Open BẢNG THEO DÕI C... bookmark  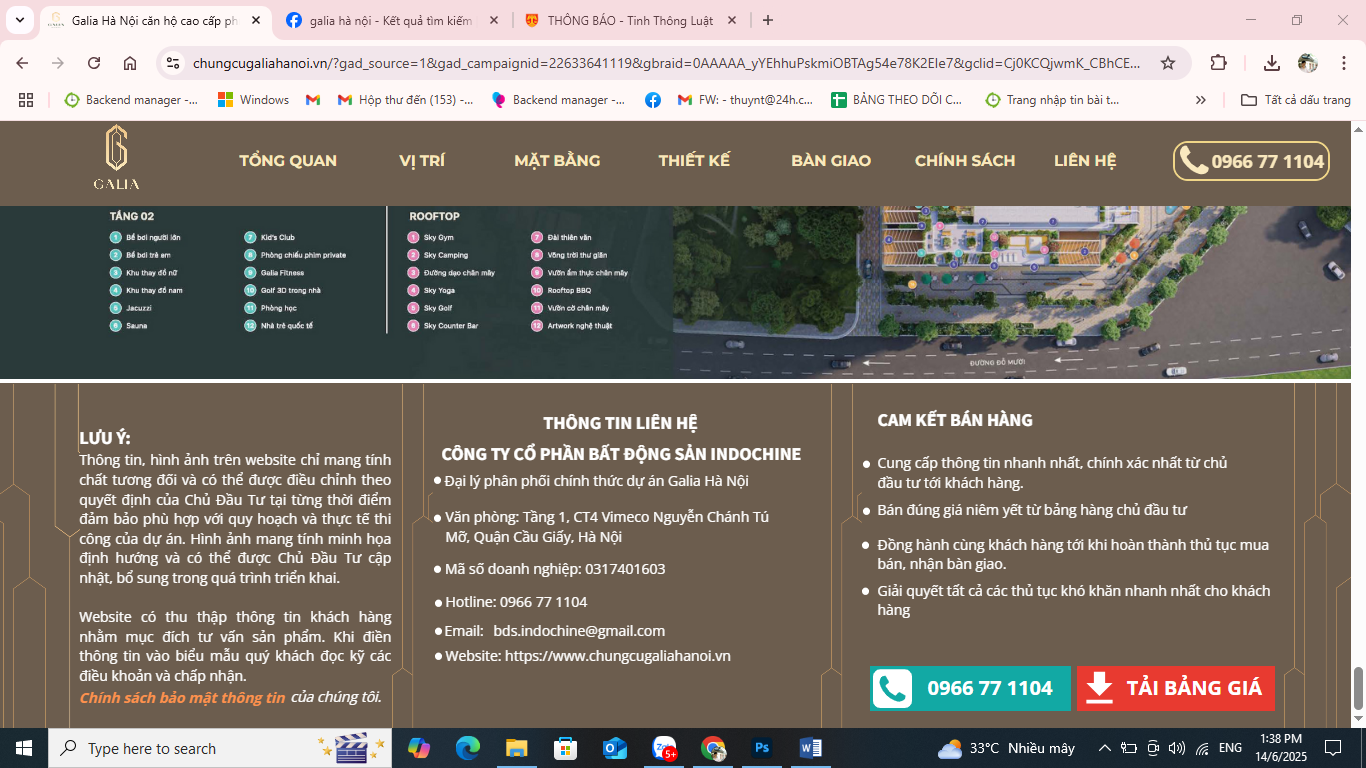pos(897,100)
